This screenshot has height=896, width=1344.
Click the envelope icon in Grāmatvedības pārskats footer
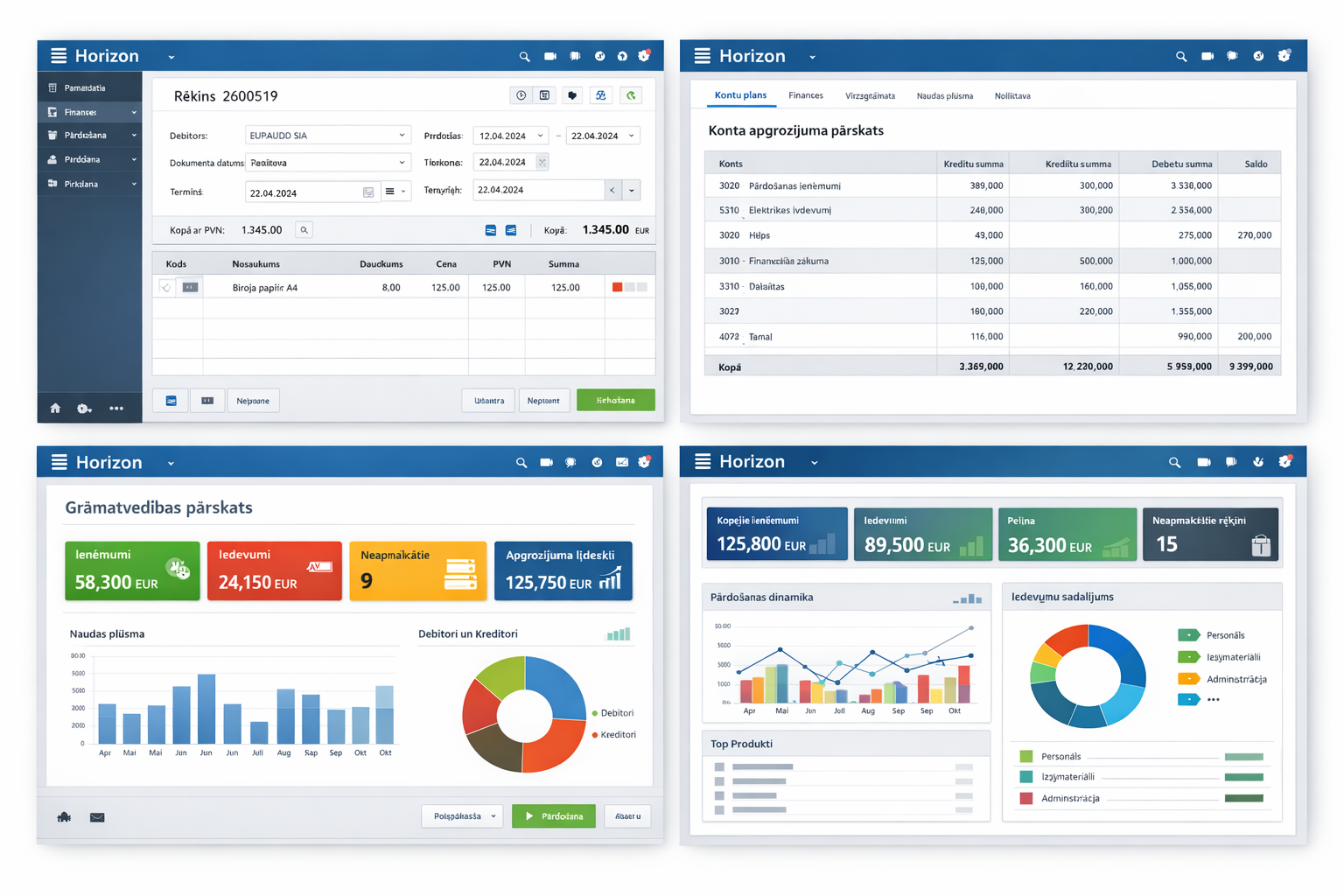click(97, 817)
